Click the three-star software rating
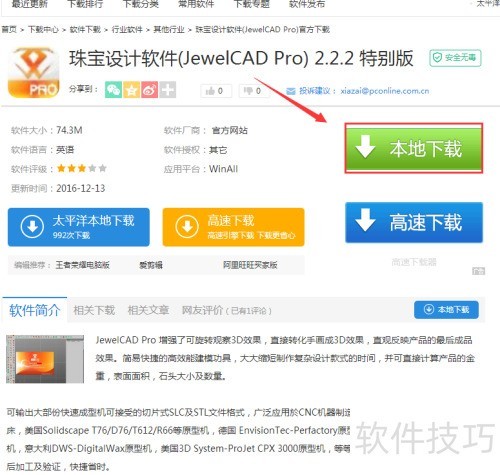This screenshot has width=500, height=475. tap(82, 168)
